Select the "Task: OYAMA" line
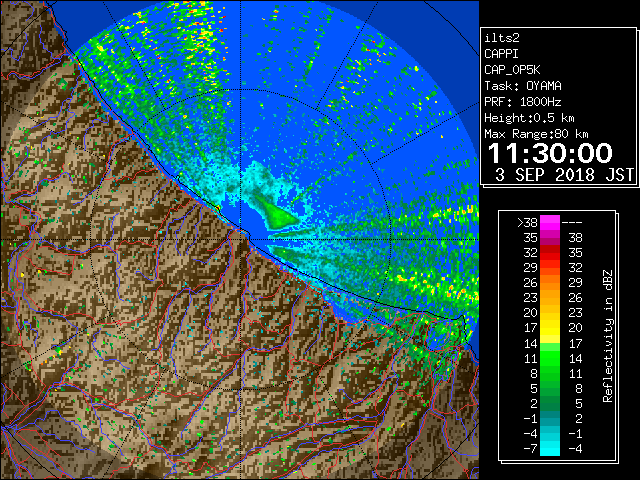The width and height of the screenshot is (640, 480). click(523, 86)
